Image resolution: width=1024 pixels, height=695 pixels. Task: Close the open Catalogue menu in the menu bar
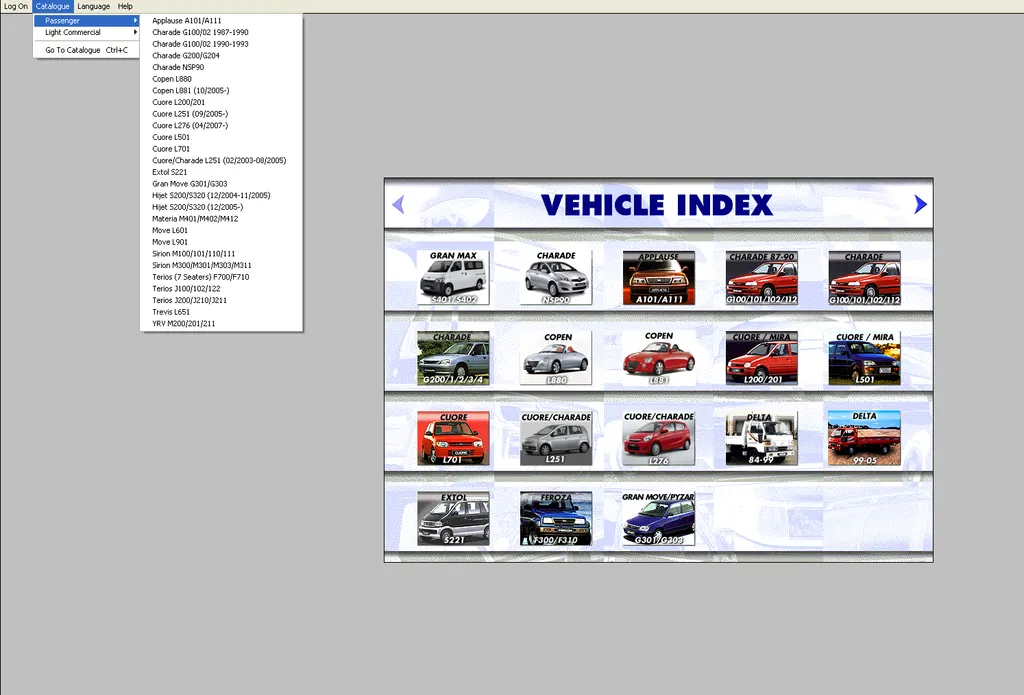tap(53, 7)
